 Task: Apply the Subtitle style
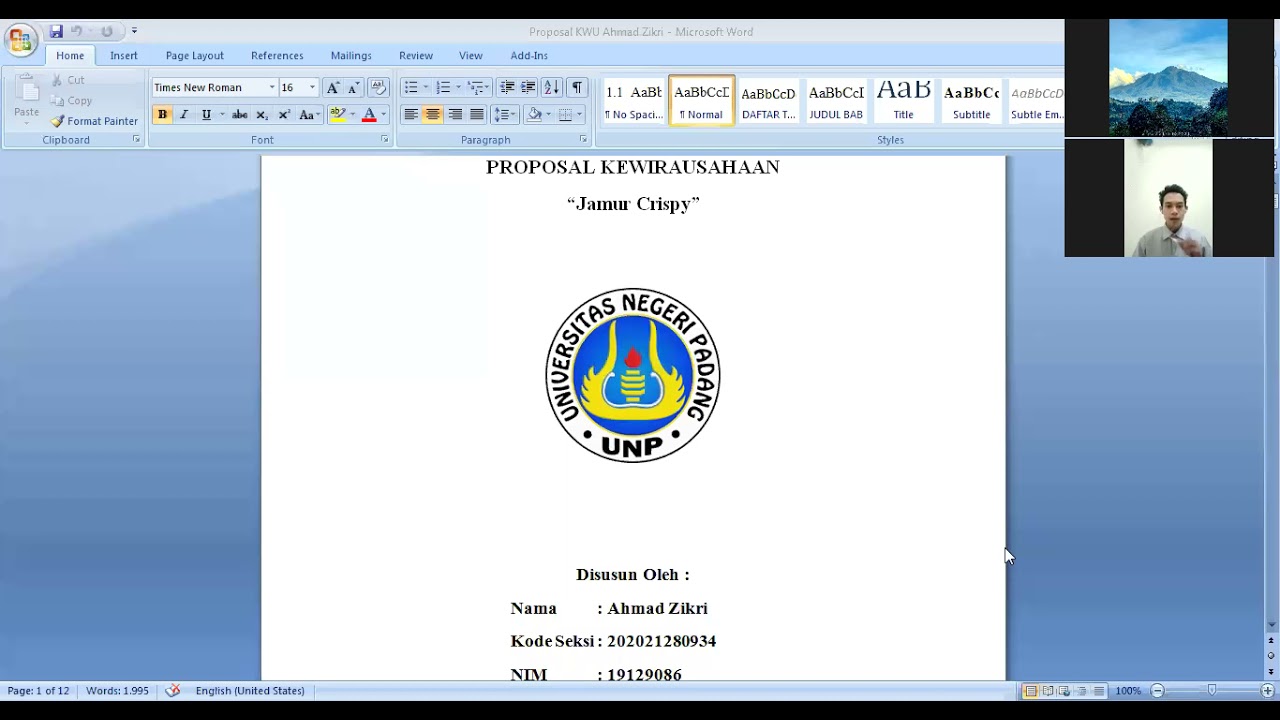971,101
